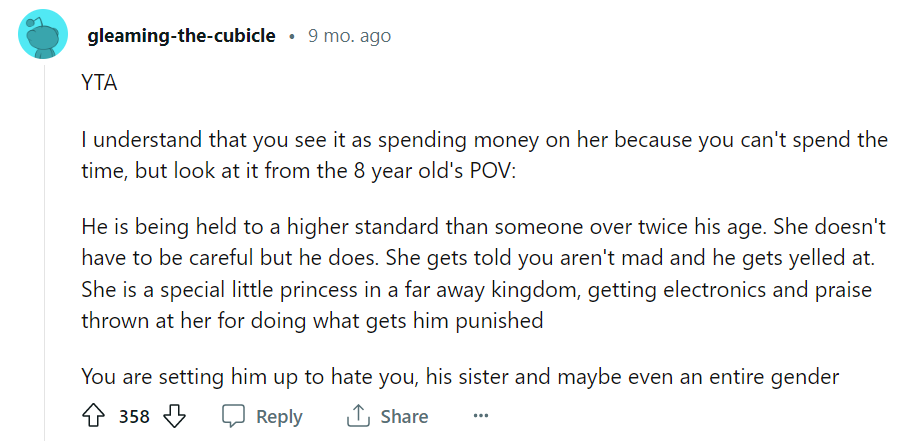Click the speech bubble reply icon
Image resolution: width=919 pixels, height=441 pixels.
coord(233,417)
